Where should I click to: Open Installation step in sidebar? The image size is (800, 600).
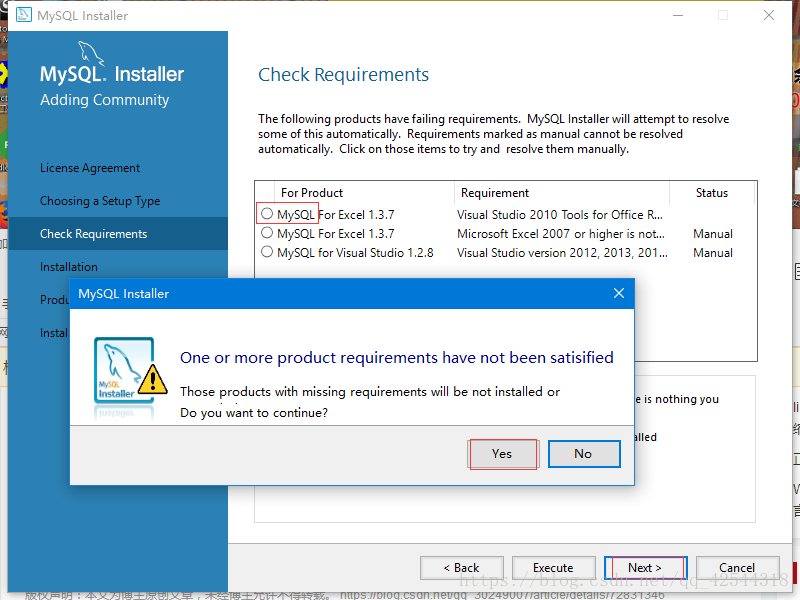69,267
